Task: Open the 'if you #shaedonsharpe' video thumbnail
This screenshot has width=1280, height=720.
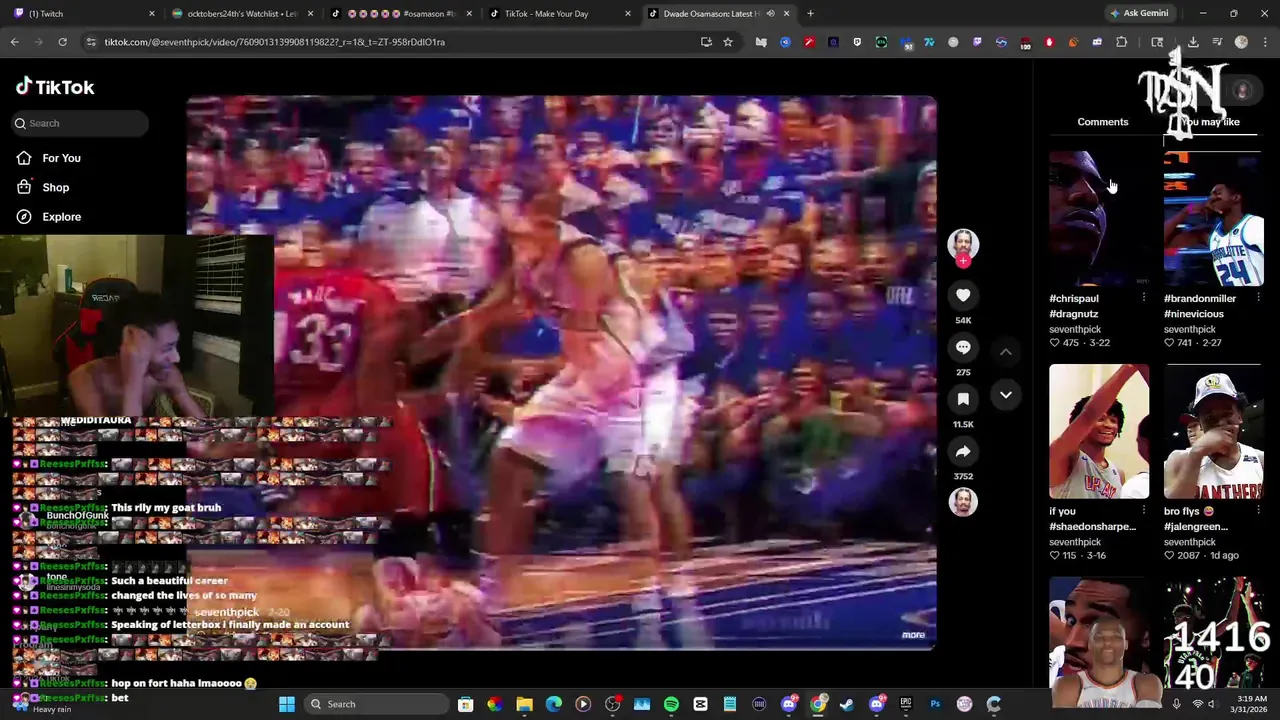Action: [1099, 431]
